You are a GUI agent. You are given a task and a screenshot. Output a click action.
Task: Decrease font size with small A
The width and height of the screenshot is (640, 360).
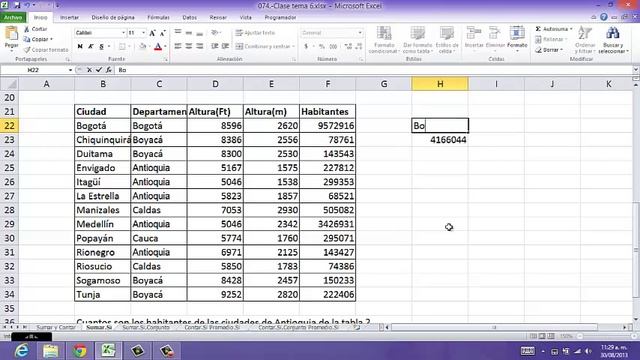(162, 33)
